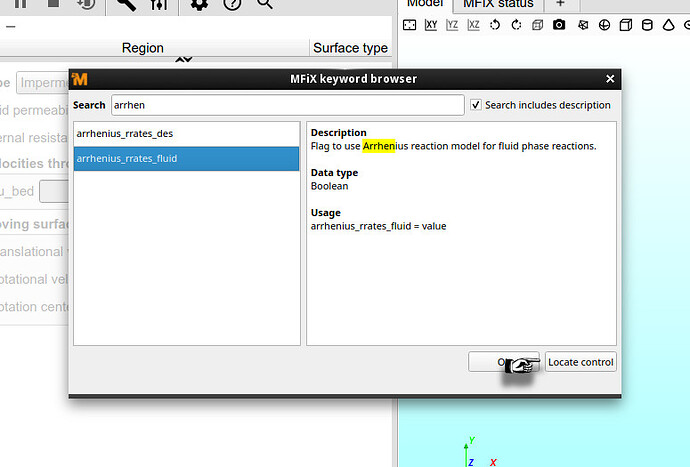Image resolution: width=690 pixels, height=467 pixels.
Task: Toggle 'Search includes description' checkbox
Action: click(476, 105)
